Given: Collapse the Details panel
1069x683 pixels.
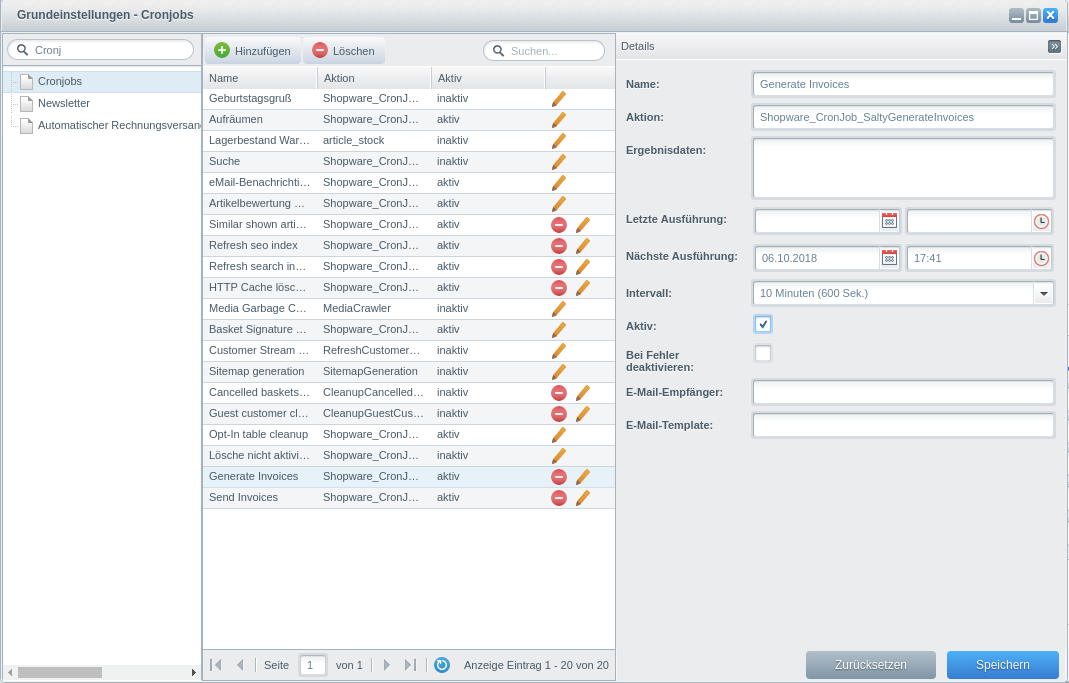Looking at the screenshot, I should pos(1054,46).
